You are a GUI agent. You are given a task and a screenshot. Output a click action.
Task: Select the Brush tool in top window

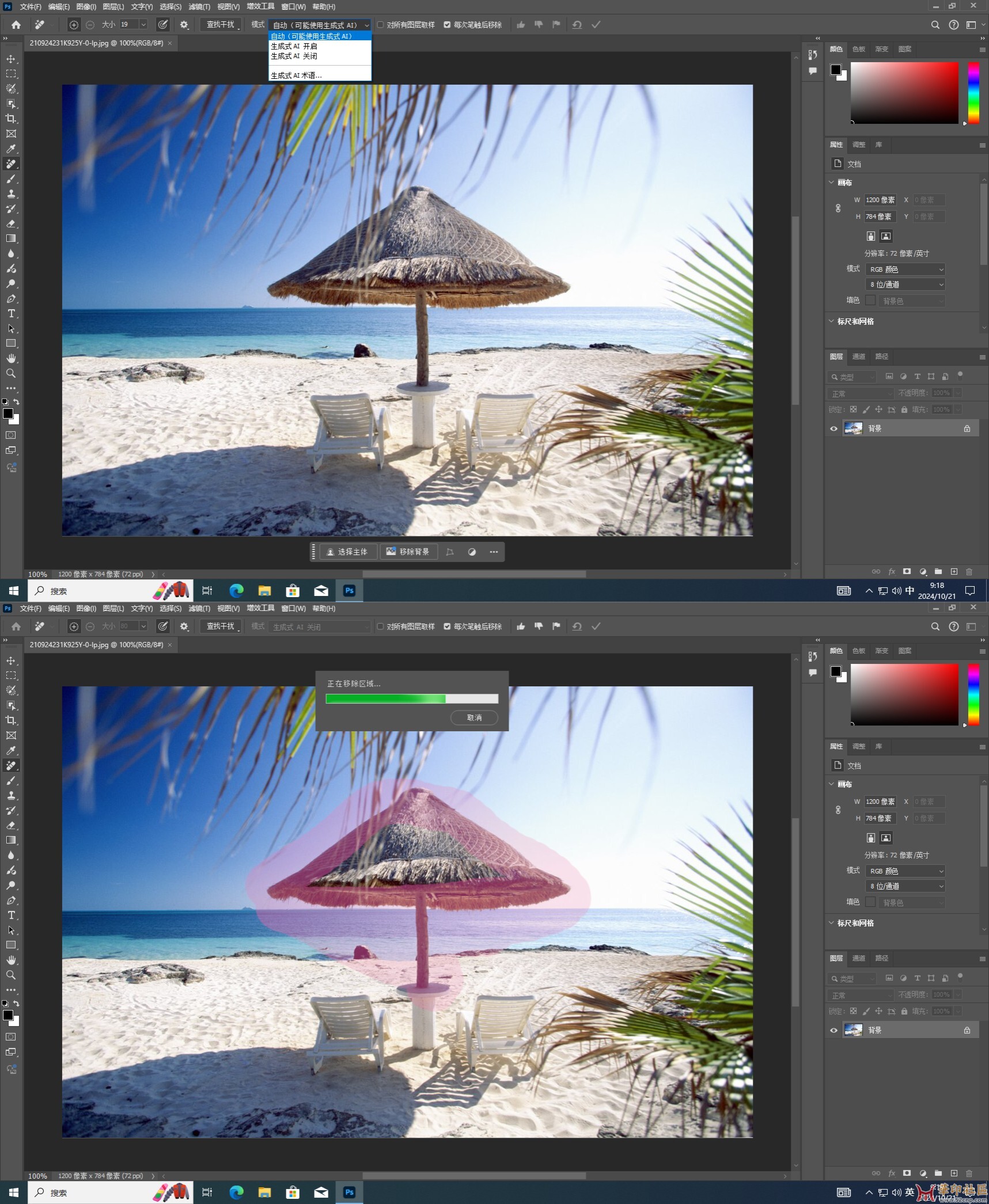coord(11,179)
